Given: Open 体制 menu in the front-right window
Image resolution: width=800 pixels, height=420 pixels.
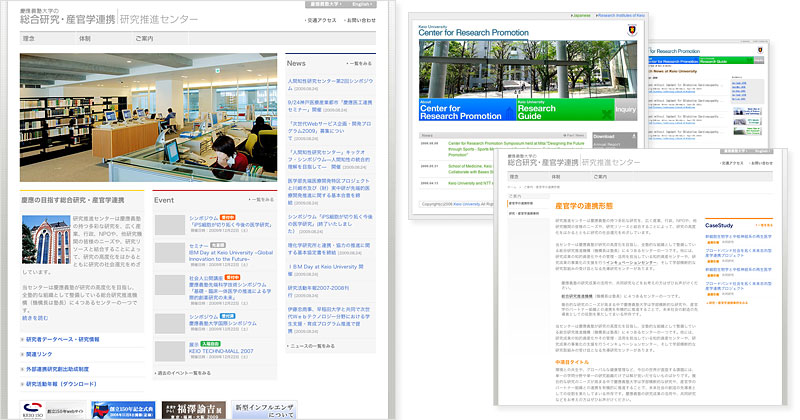Looking at the screenshot, I should click(556, 177).
